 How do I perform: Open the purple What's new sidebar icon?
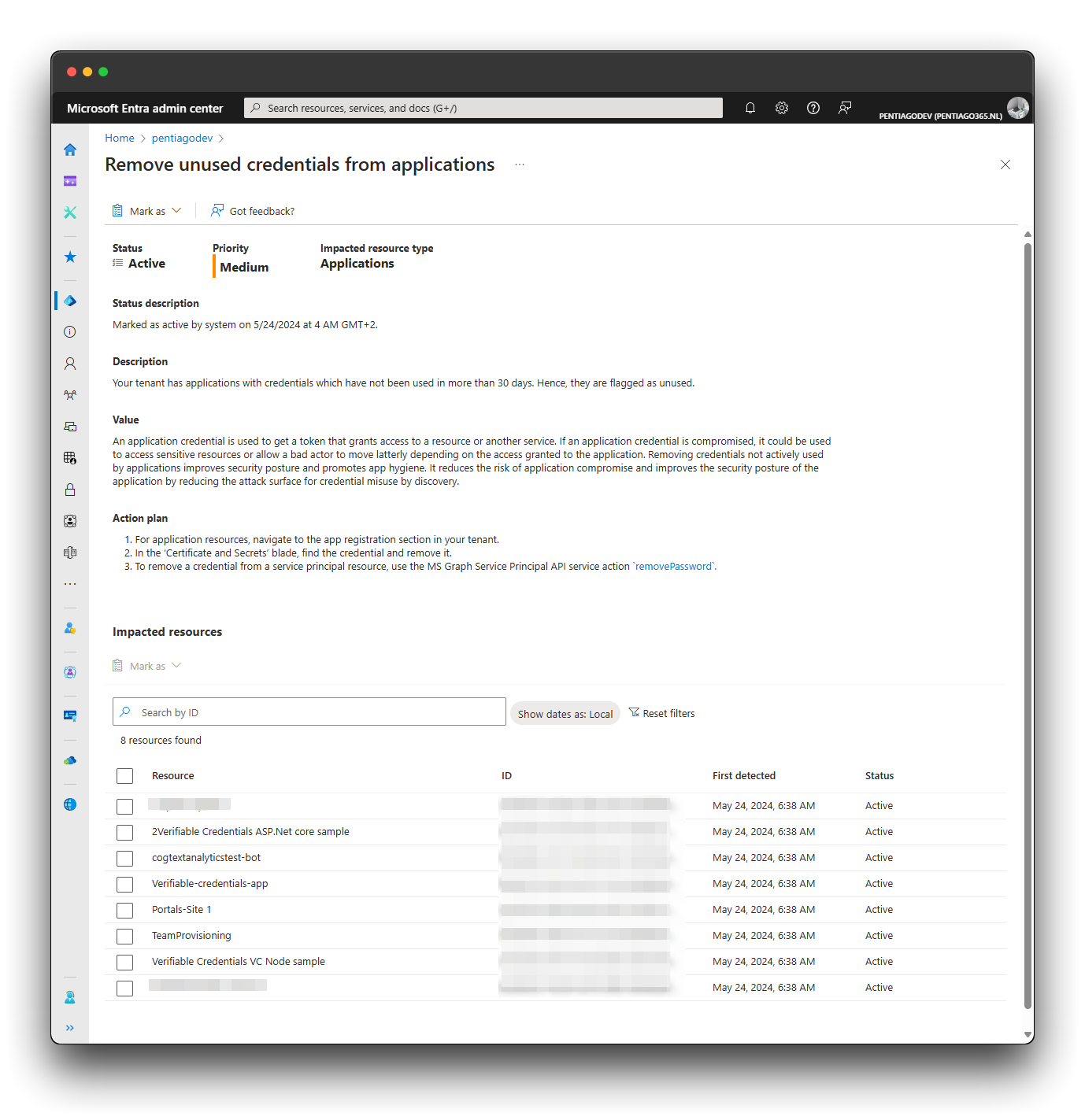point(70,181)
